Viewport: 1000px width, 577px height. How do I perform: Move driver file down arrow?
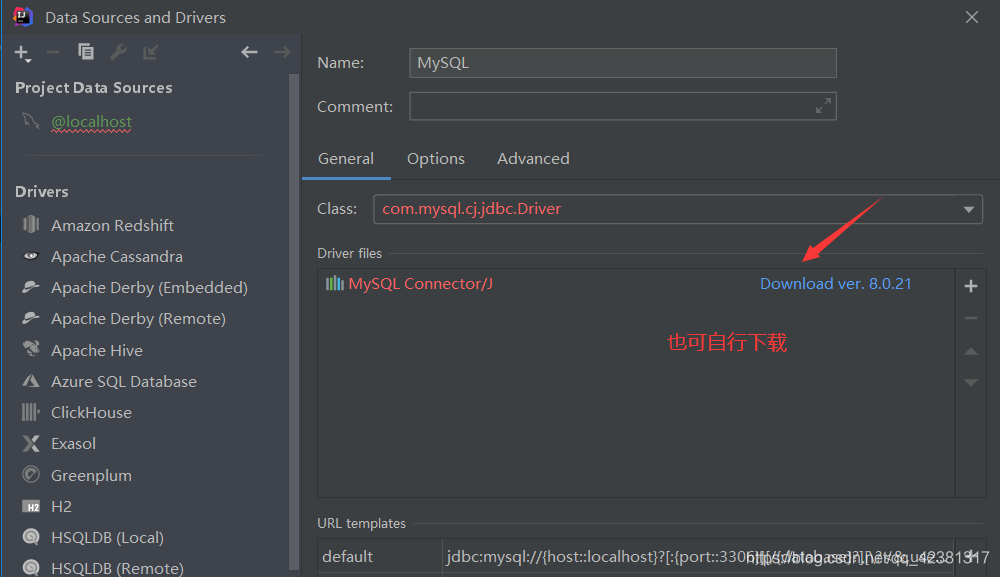point(971,383)
